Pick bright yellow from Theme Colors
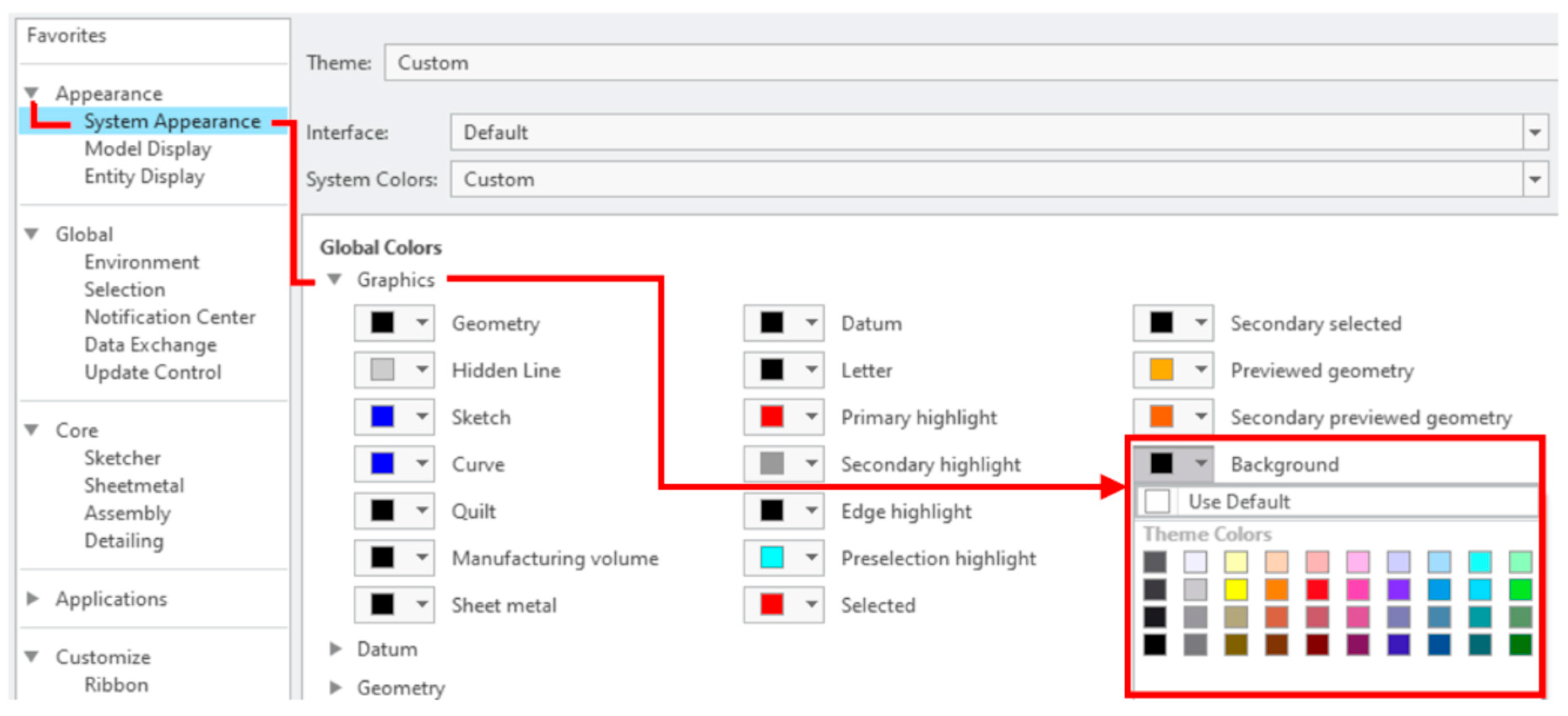This screenshot has height=716, width=1568. [x=1236, y=589]
